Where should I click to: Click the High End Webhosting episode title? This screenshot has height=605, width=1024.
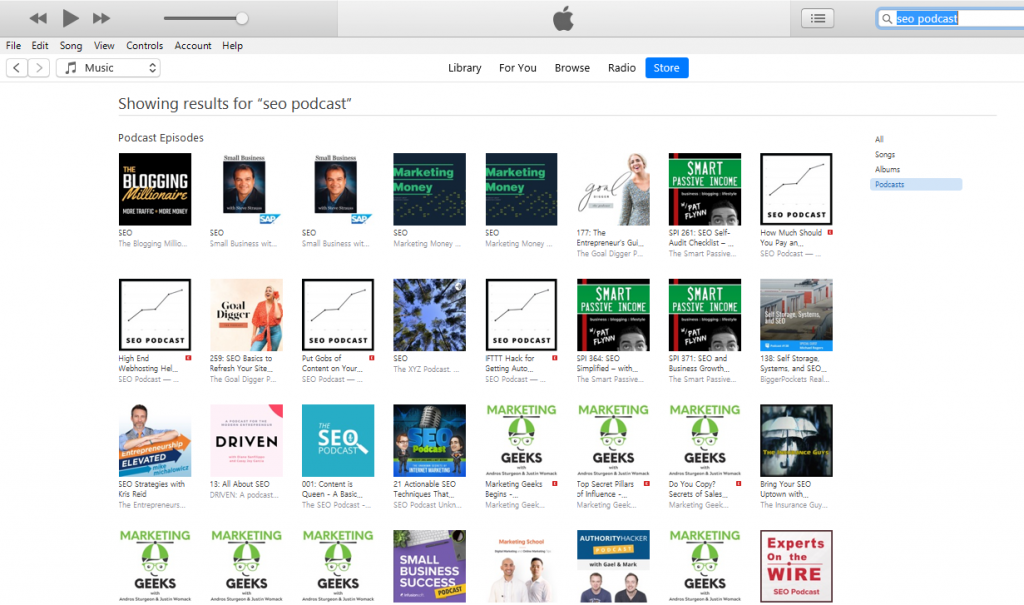[149, 363]
